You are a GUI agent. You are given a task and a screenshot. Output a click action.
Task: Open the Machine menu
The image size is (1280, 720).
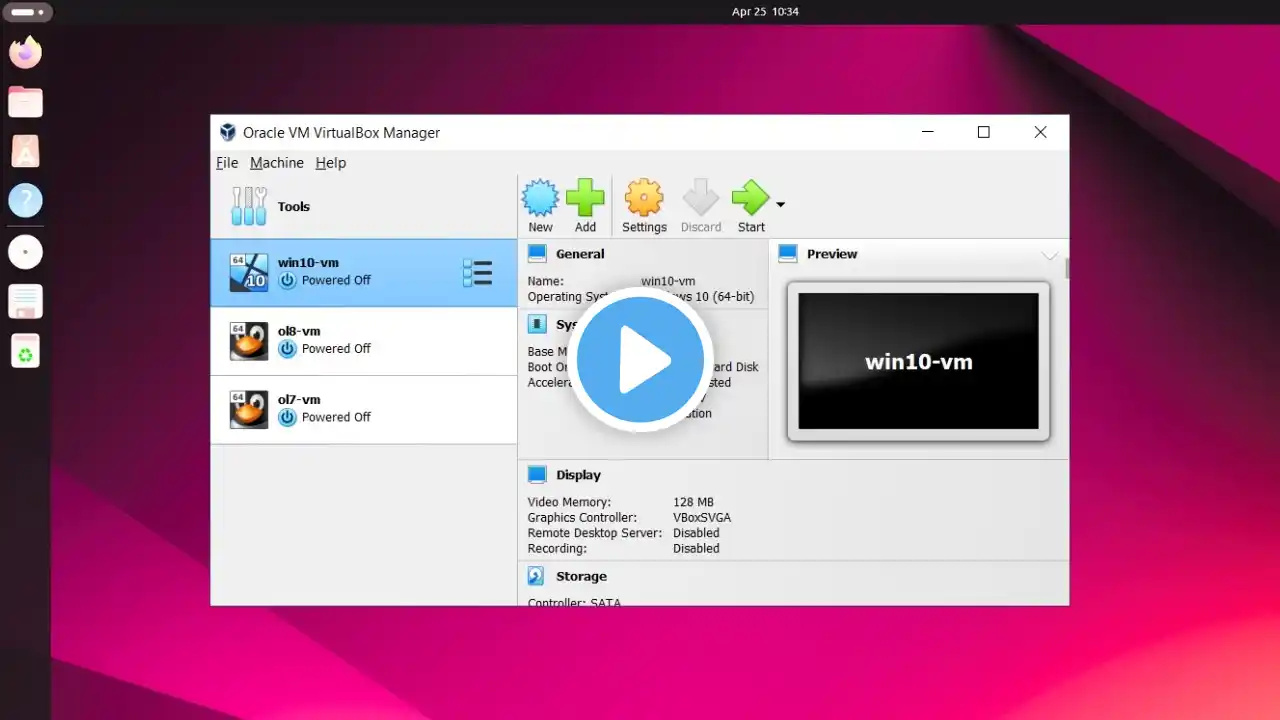277,163
